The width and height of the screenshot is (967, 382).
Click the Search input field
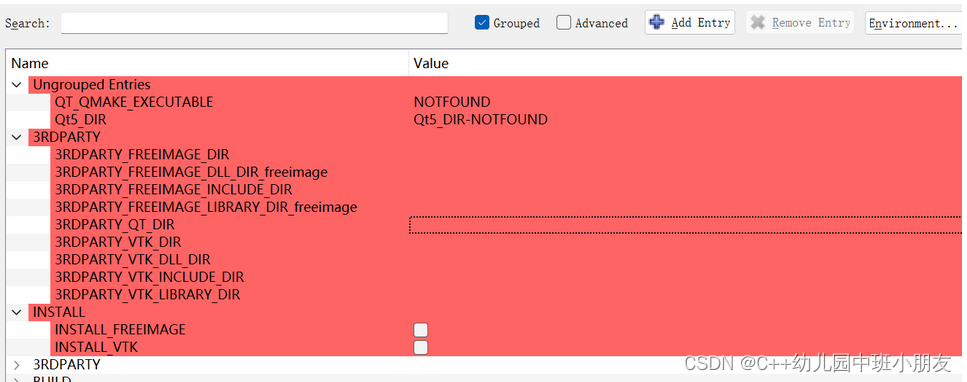point(254,23)
